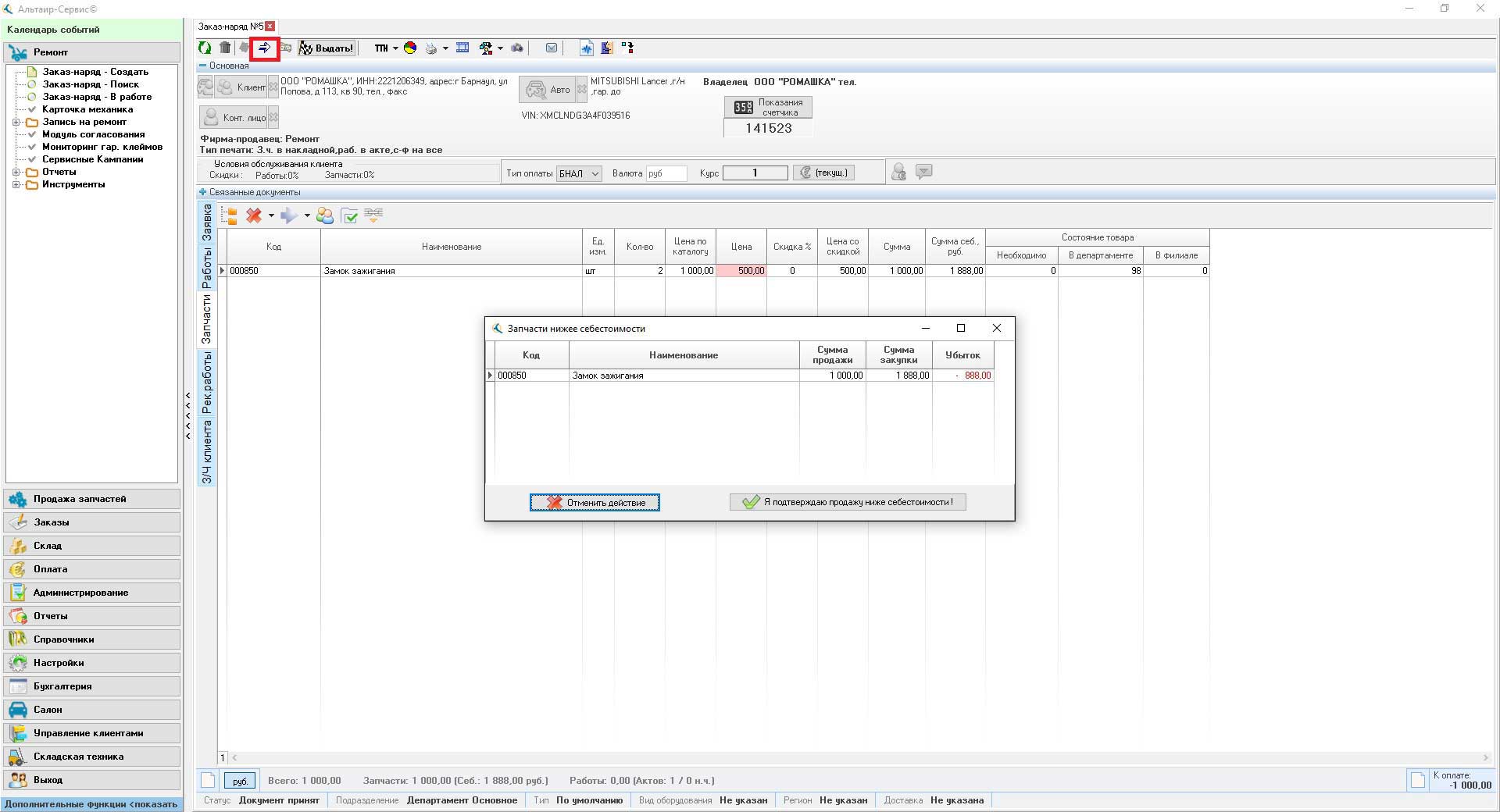Click the tools and blocks icon

[x=486, y=48]
